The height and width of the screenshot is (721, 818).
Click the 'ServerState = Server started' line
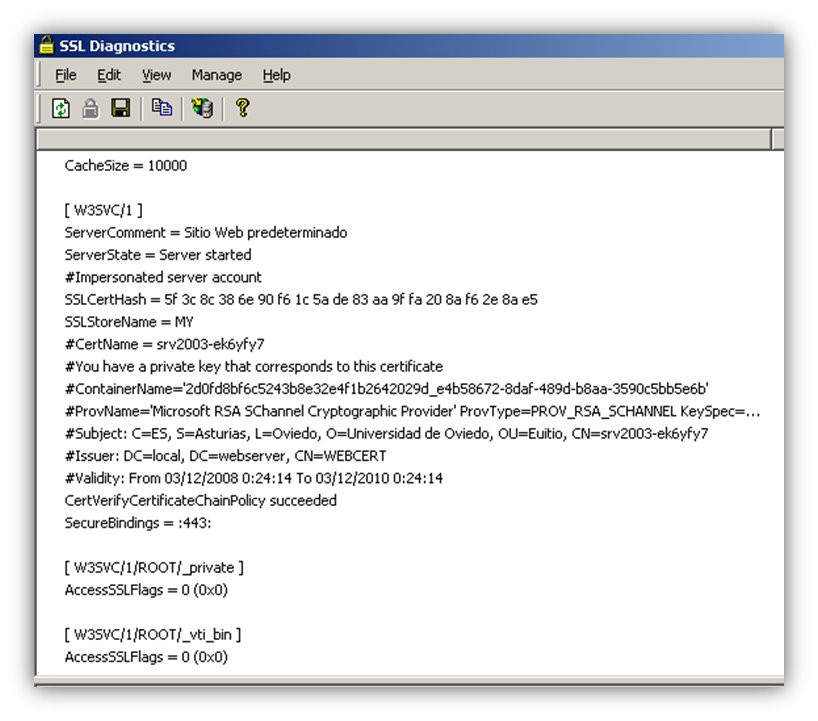click(x=158, y=255)
